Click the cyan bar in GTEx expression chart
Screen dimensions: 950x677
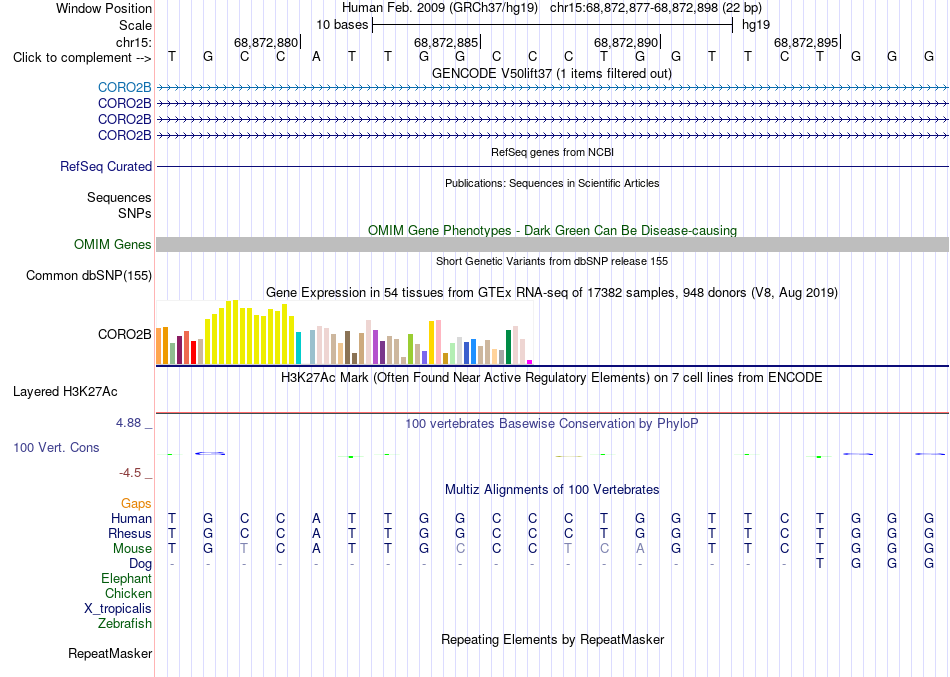pyautogui.click(x=298, y=348)
